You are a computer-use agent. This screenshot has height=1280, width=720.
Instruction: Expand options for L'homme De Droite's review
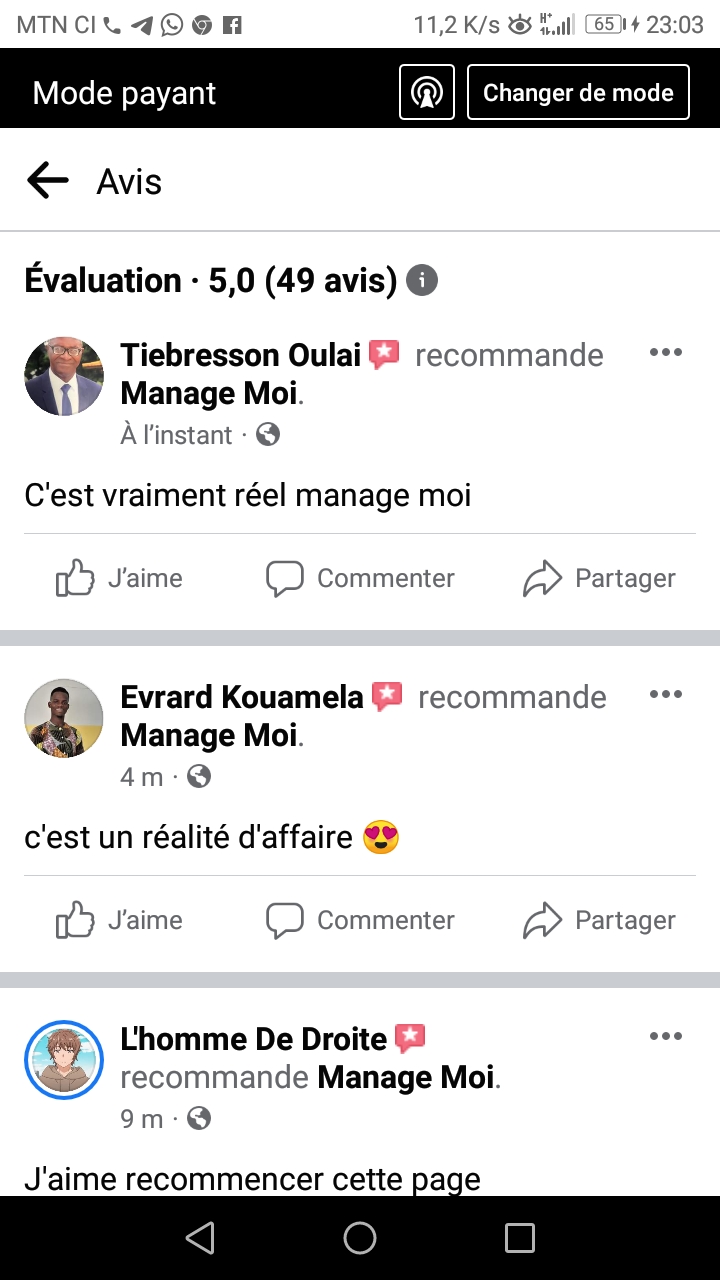click(665, 1037)
